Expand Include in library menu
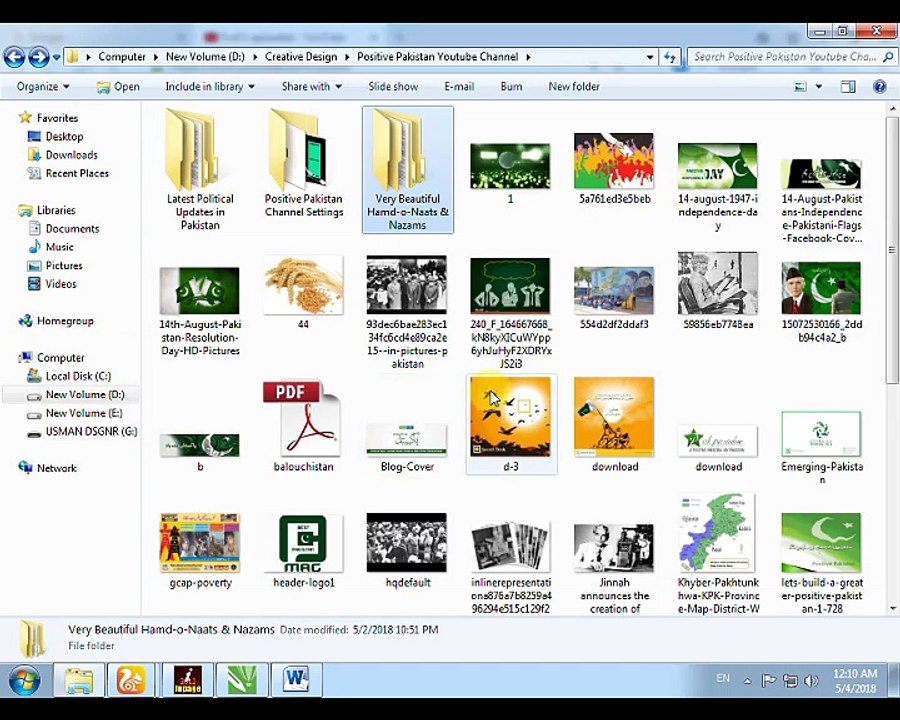The image size is (900, 720). [210, 87]
